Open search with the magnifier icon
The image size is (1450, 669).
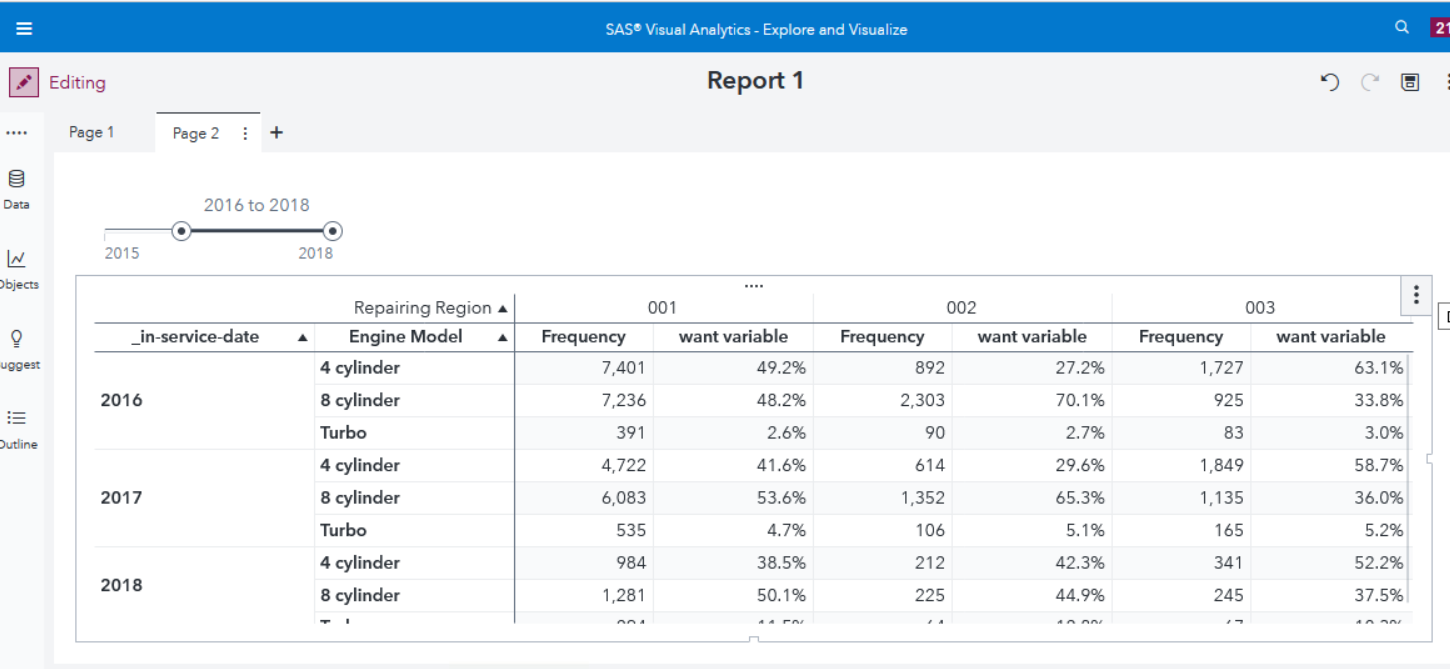(1401, 27)
